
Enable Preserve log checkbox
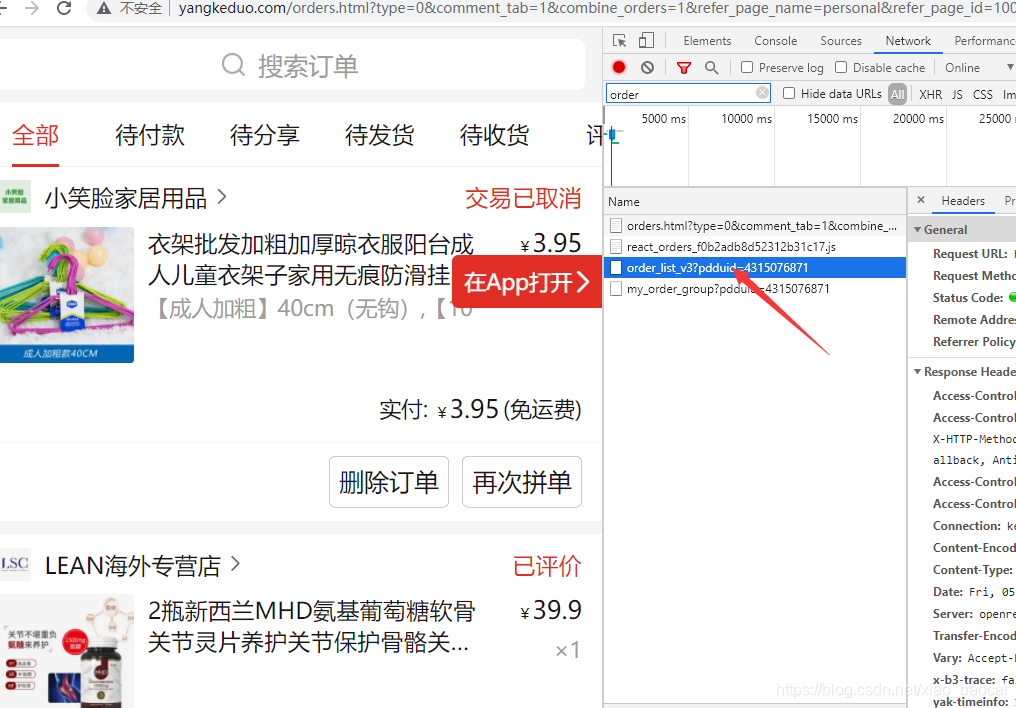[747, 67]
